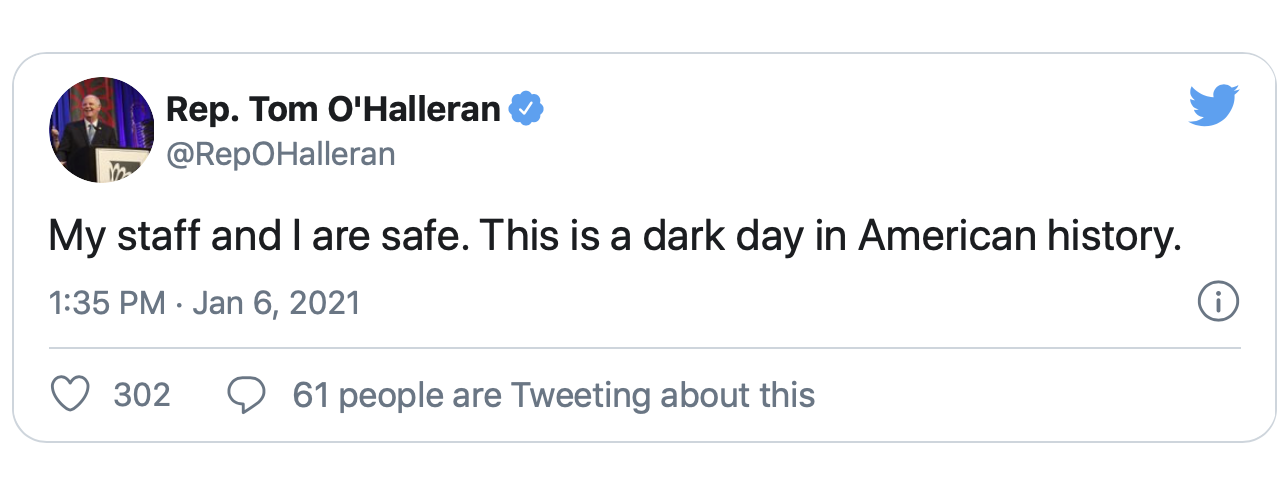Viewport: 1284px width, 490px height.
Task: Open "people are Tweeting about this" link
Action: point(577,395)
